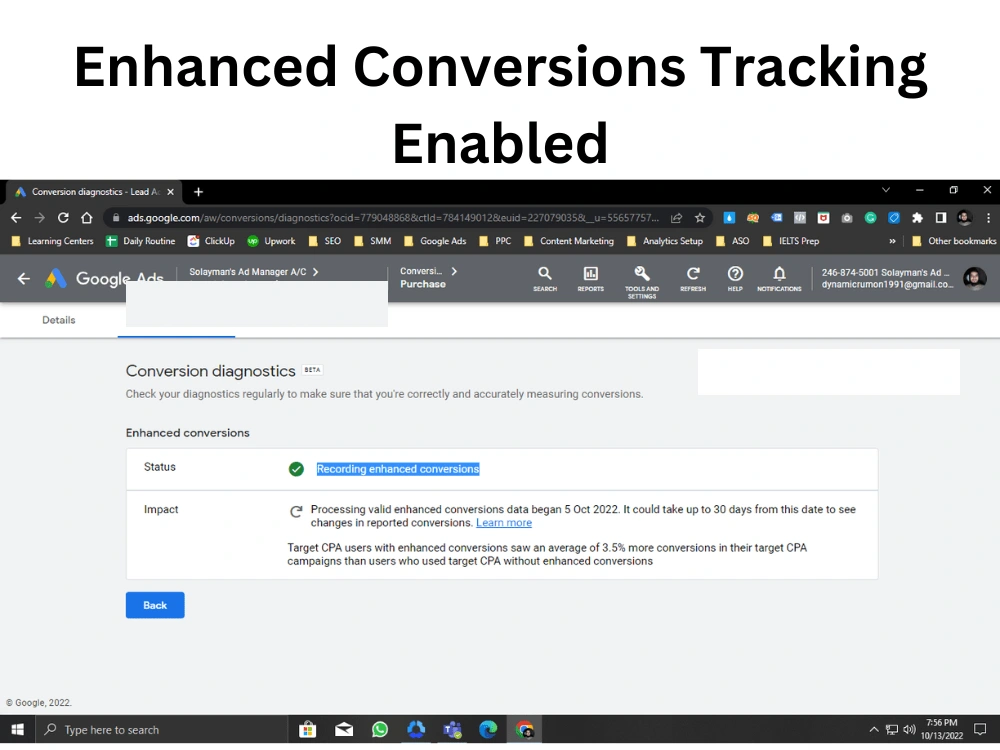Open Tools and Settings wrench icon
Screen dimensions: 1000x750
(x=642, y=281)
